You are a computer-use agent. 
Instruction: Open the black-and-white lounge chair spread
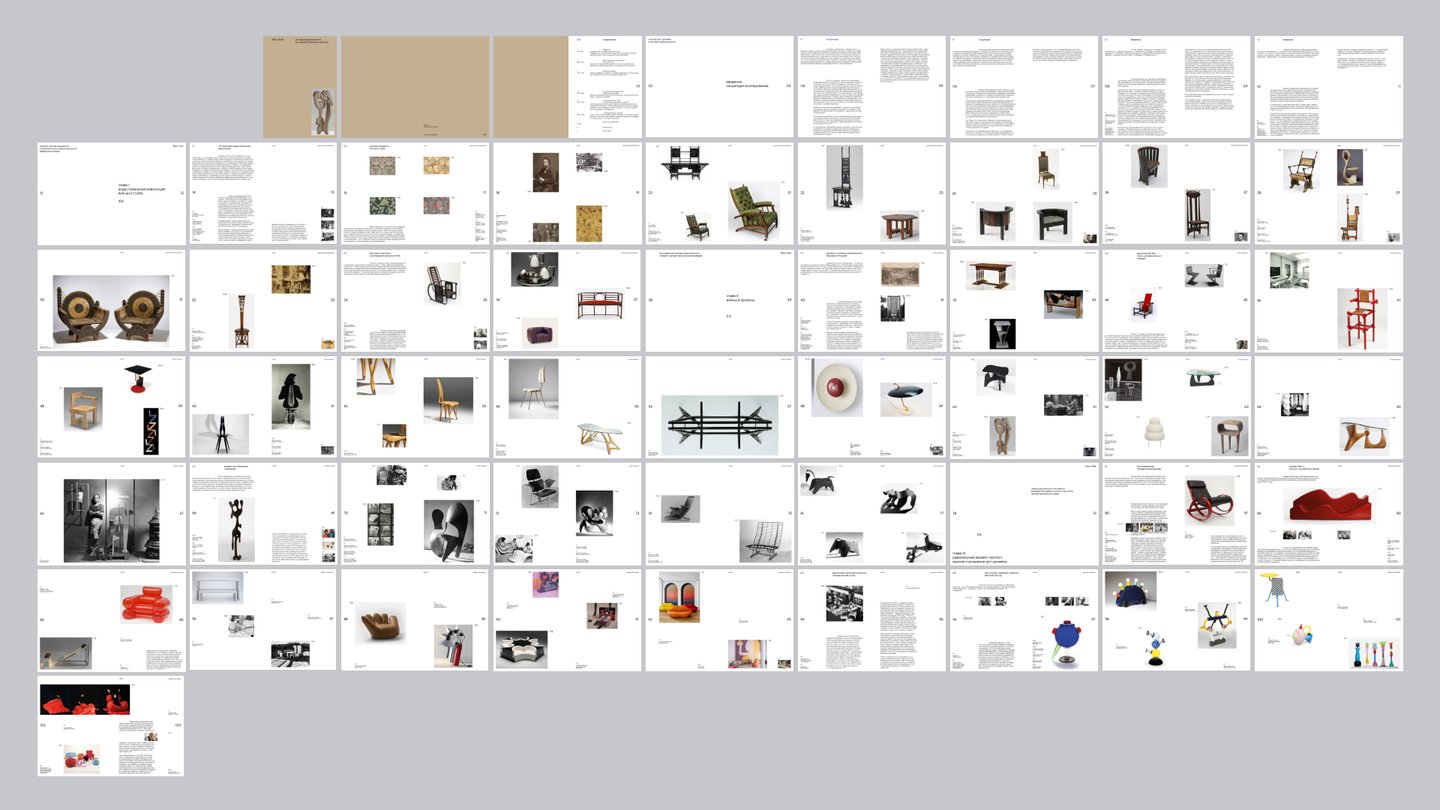coord(567,513)
